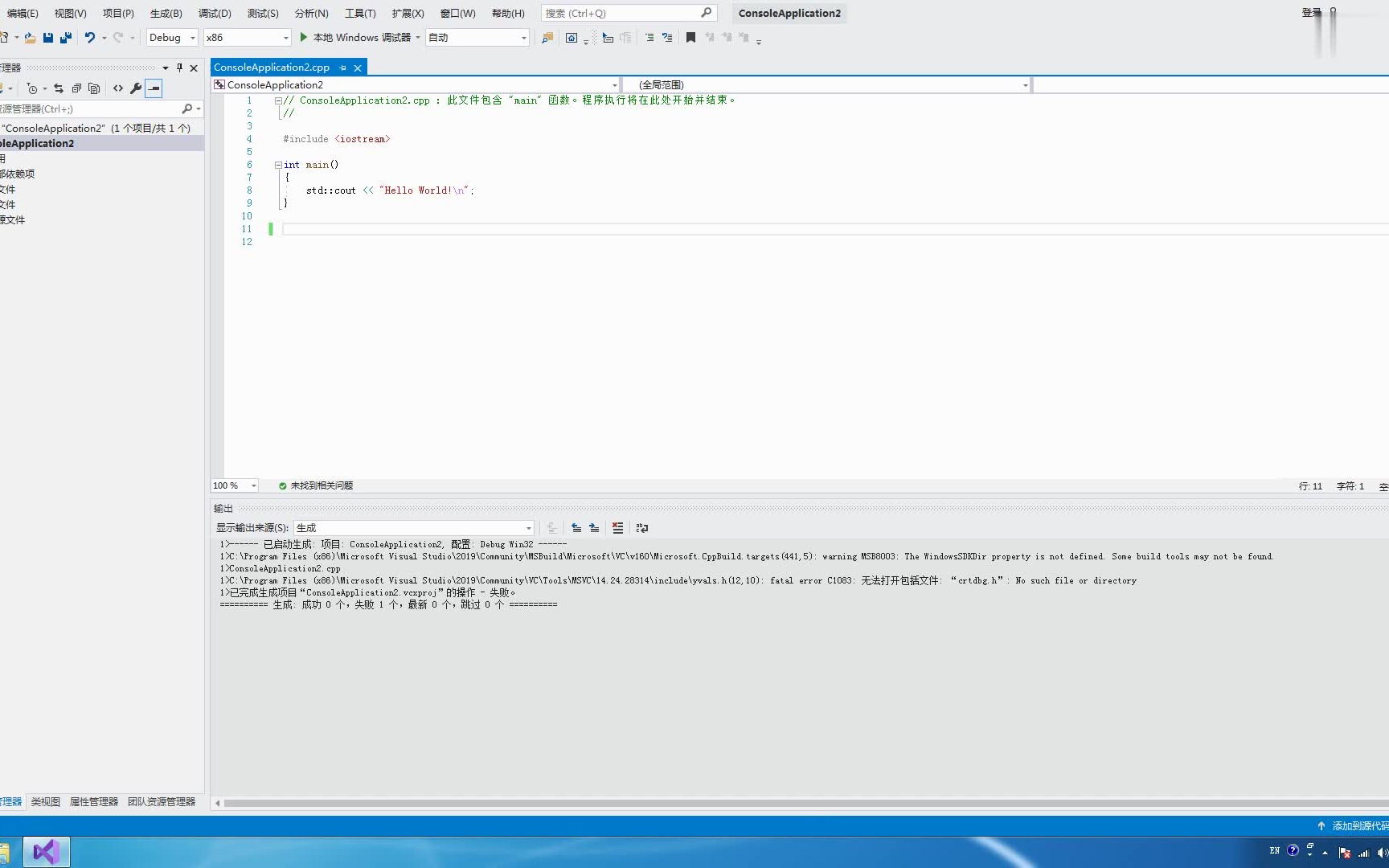This screenshot has width=1389, height=868.
Task: Switch to the 属性管理器 tab
Action: (x=94, y=801)
